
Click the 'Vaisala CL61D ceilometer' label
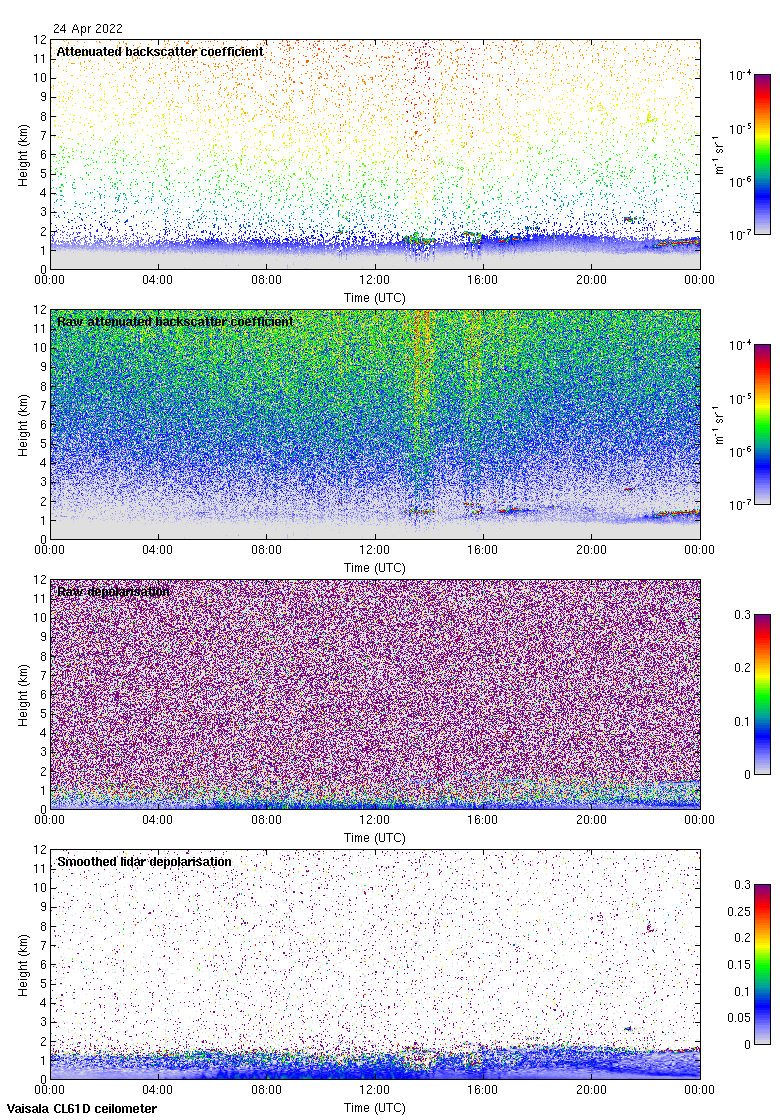78,1108
